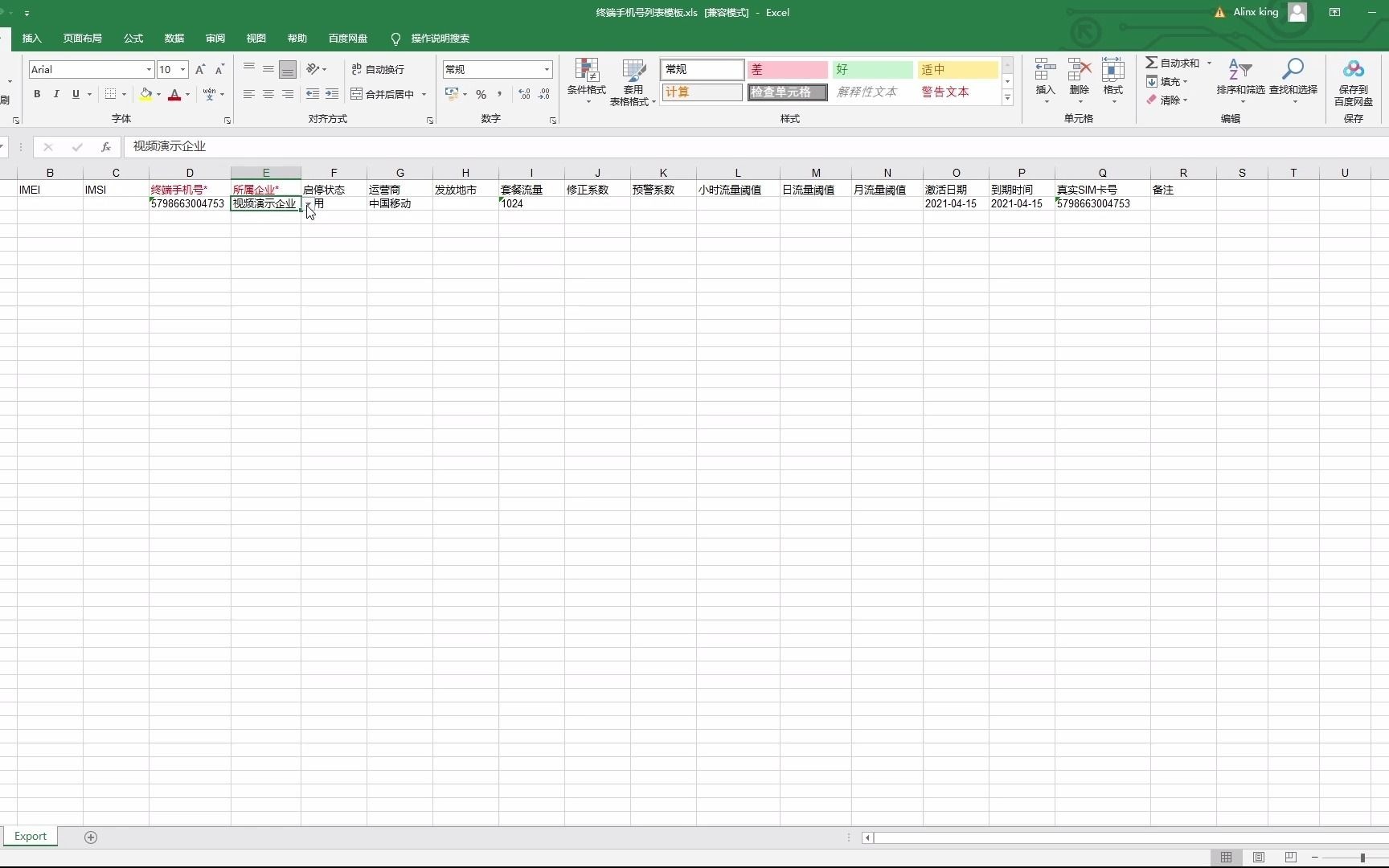Align text to the right
The height and width of the screenshot is (868, 1389).
pos(288,94)
